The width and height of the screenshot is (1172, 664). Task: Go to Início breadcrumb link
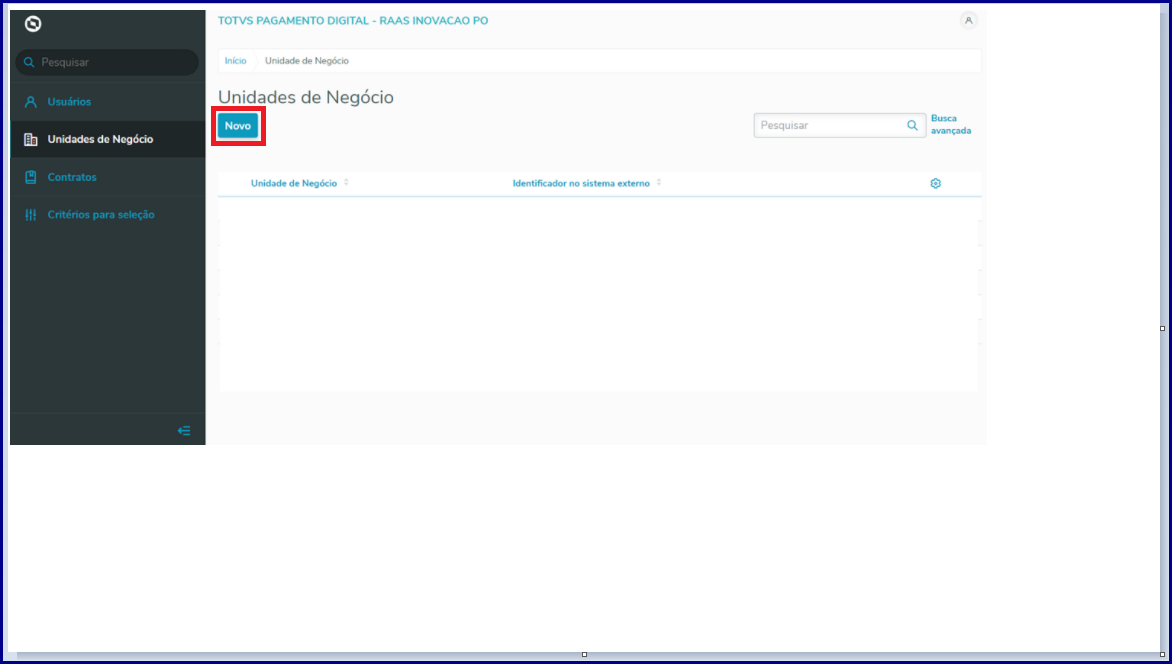tap(235, 61)
